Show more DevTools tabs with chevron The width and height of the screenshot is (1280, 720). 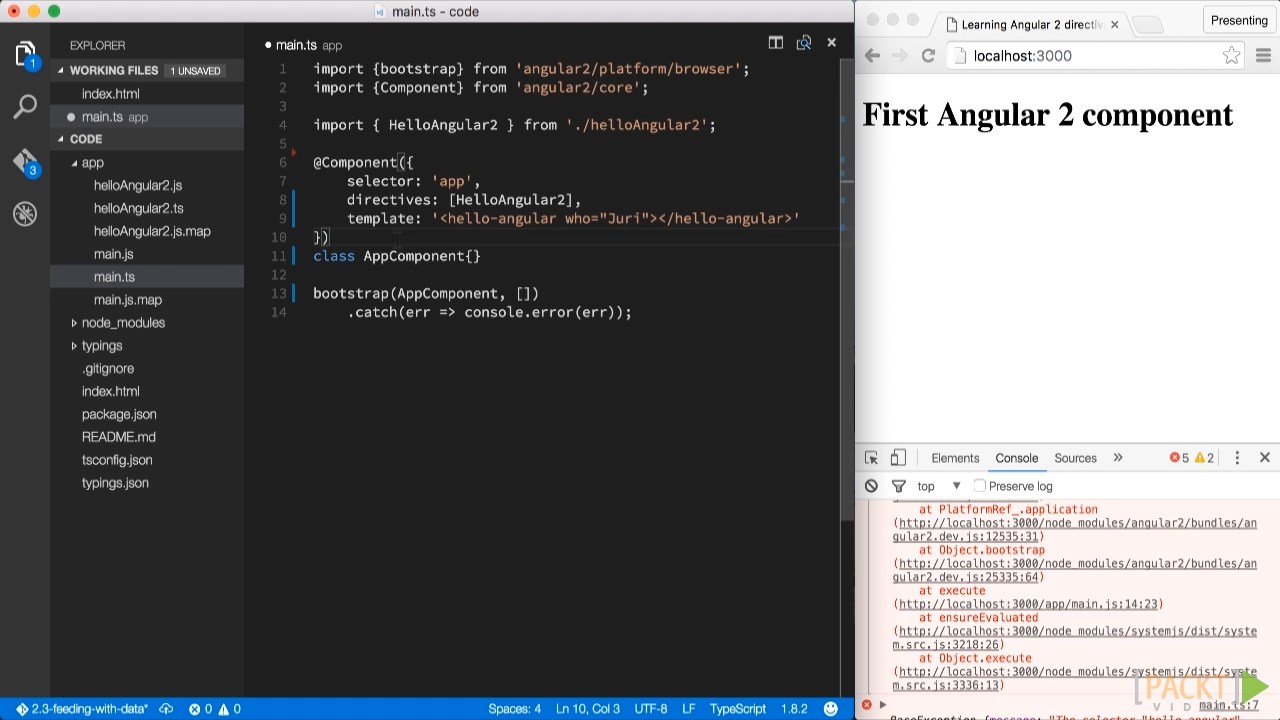click(1118, 458)
